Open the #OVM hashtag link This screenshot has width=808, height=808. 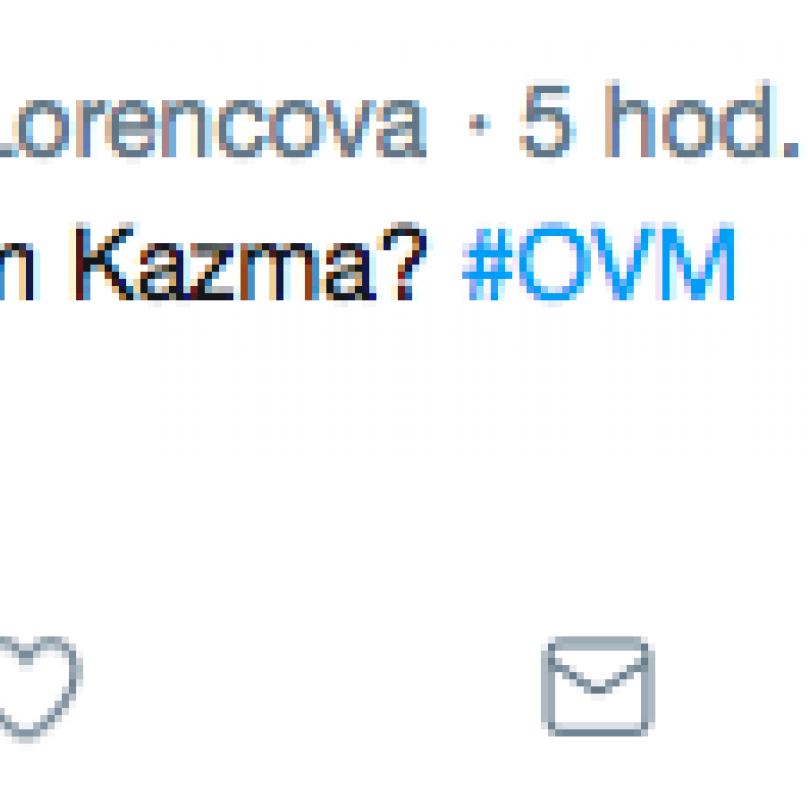tap(599, 261)
